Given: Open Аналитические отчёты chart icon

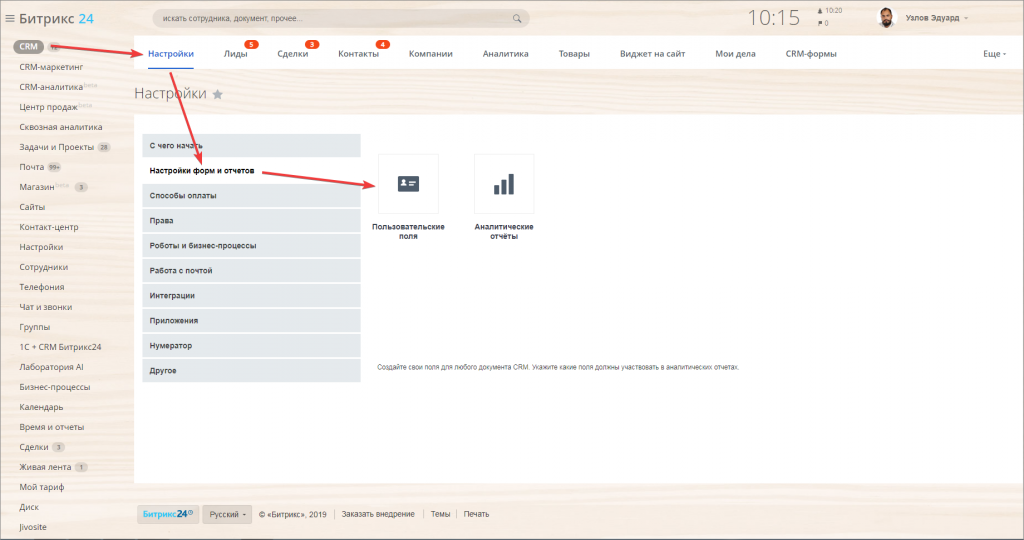Looking at the screenshot, I should pyautogui.click(x=504, y=184).
